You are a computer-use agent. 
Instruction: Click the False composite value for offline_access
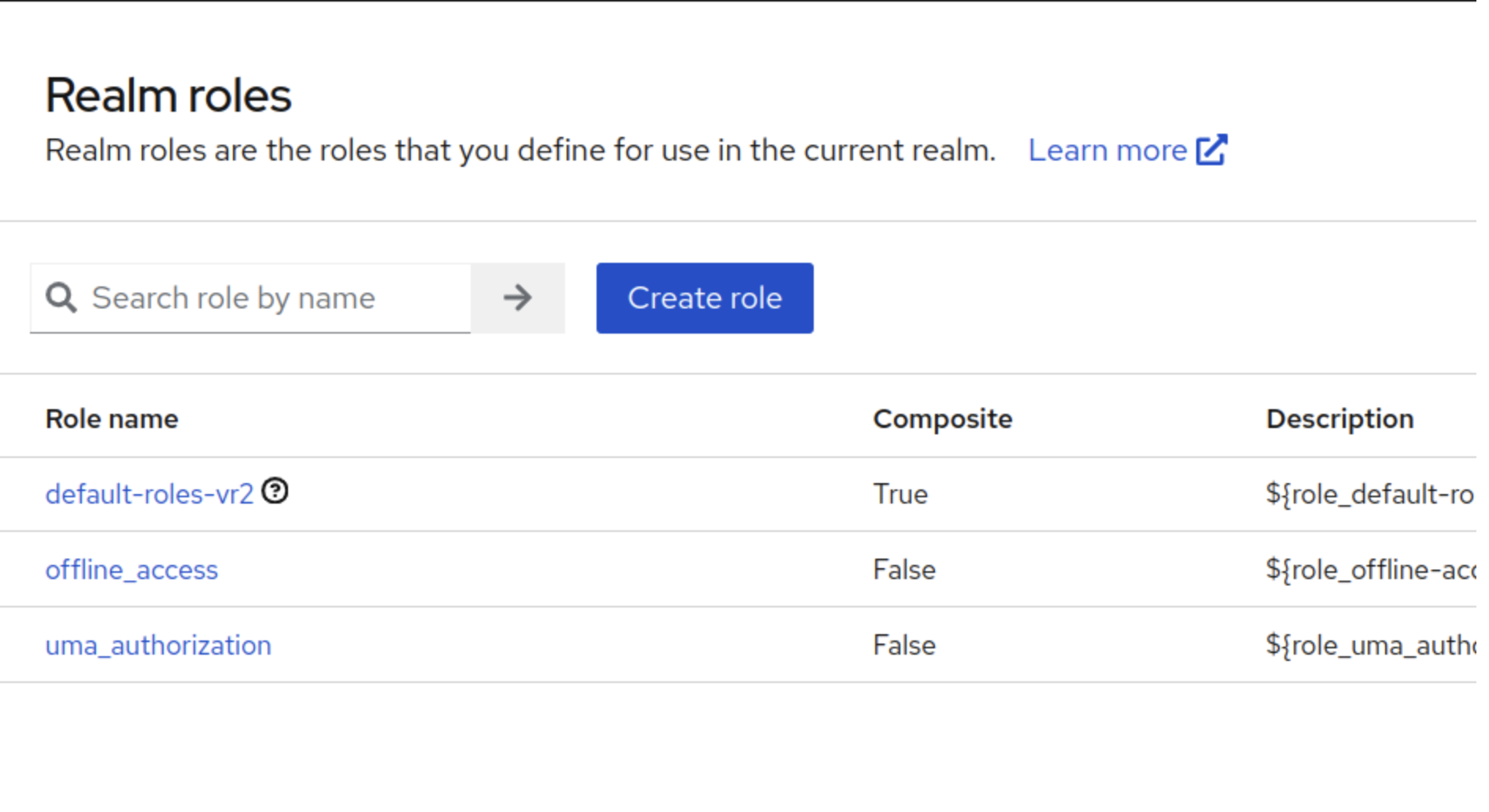pos(904,570)
